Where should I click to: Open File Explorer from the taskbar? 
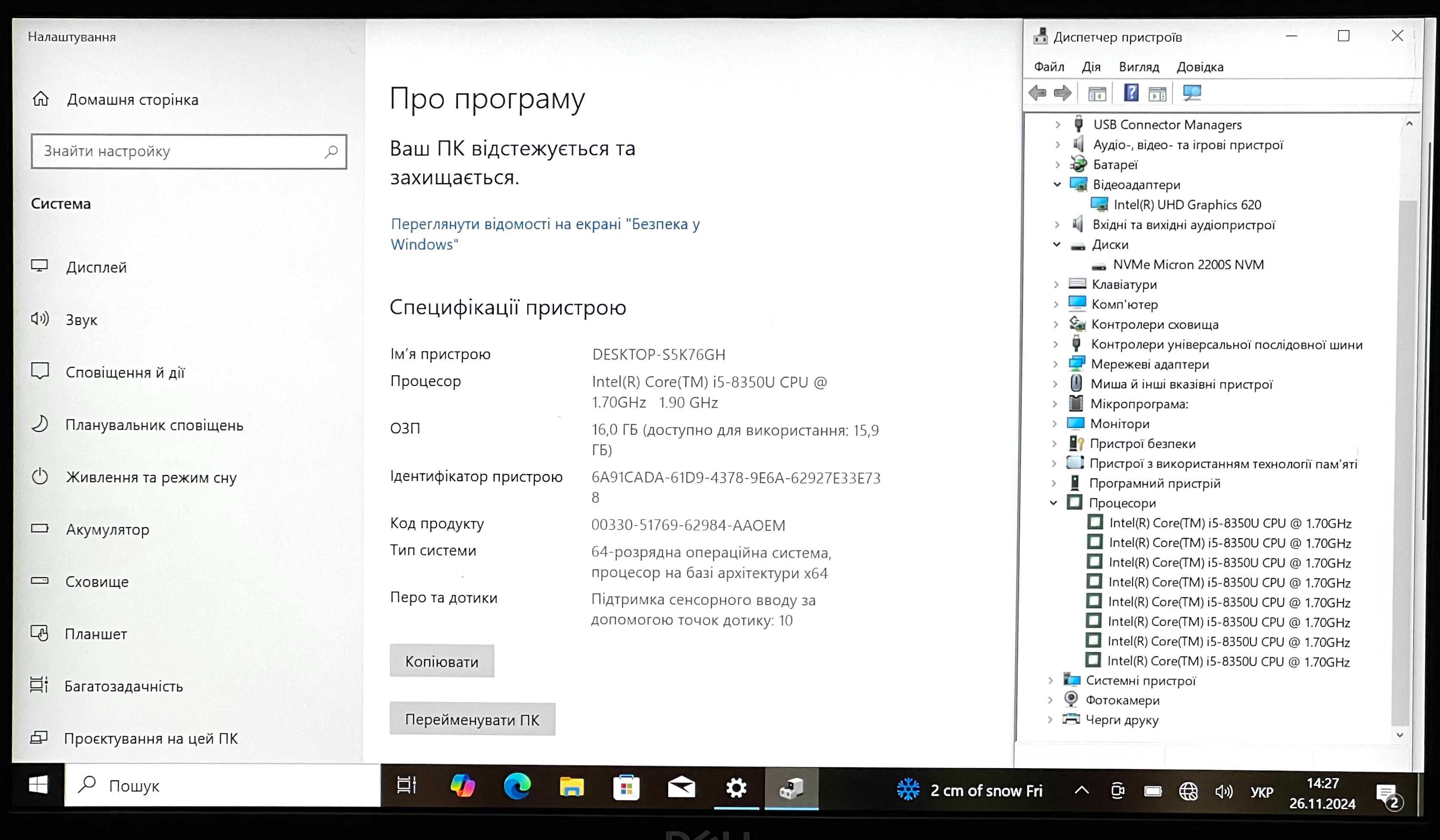571,788
